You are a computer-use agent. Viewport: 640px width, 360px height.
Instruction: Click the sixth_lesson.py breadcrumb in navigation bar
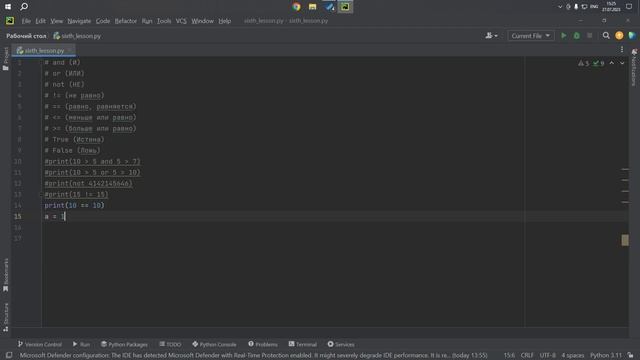pos(77,36)
